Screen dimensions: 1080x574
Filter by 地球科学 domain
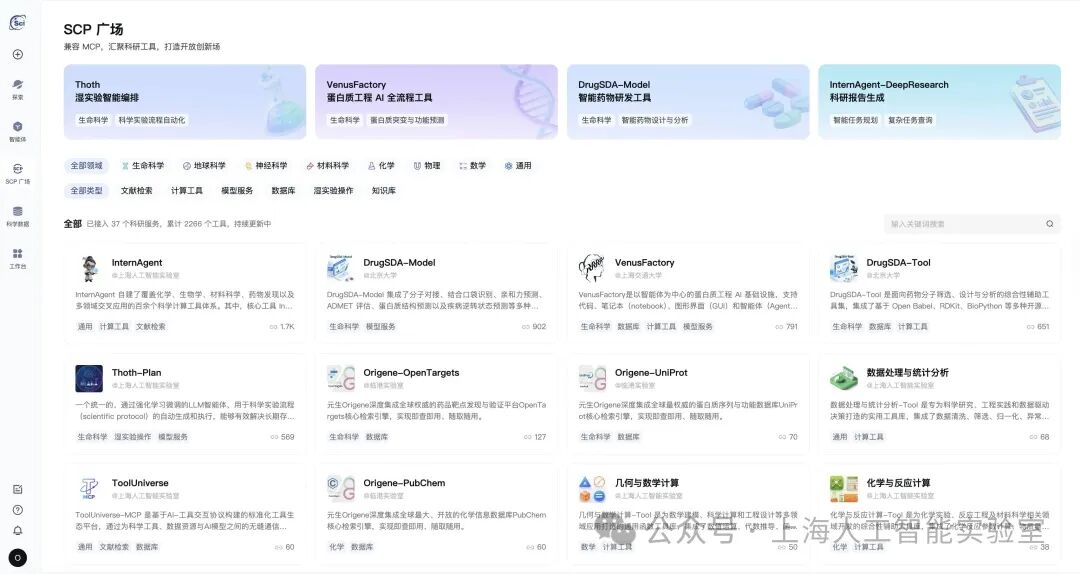[204, 166]
